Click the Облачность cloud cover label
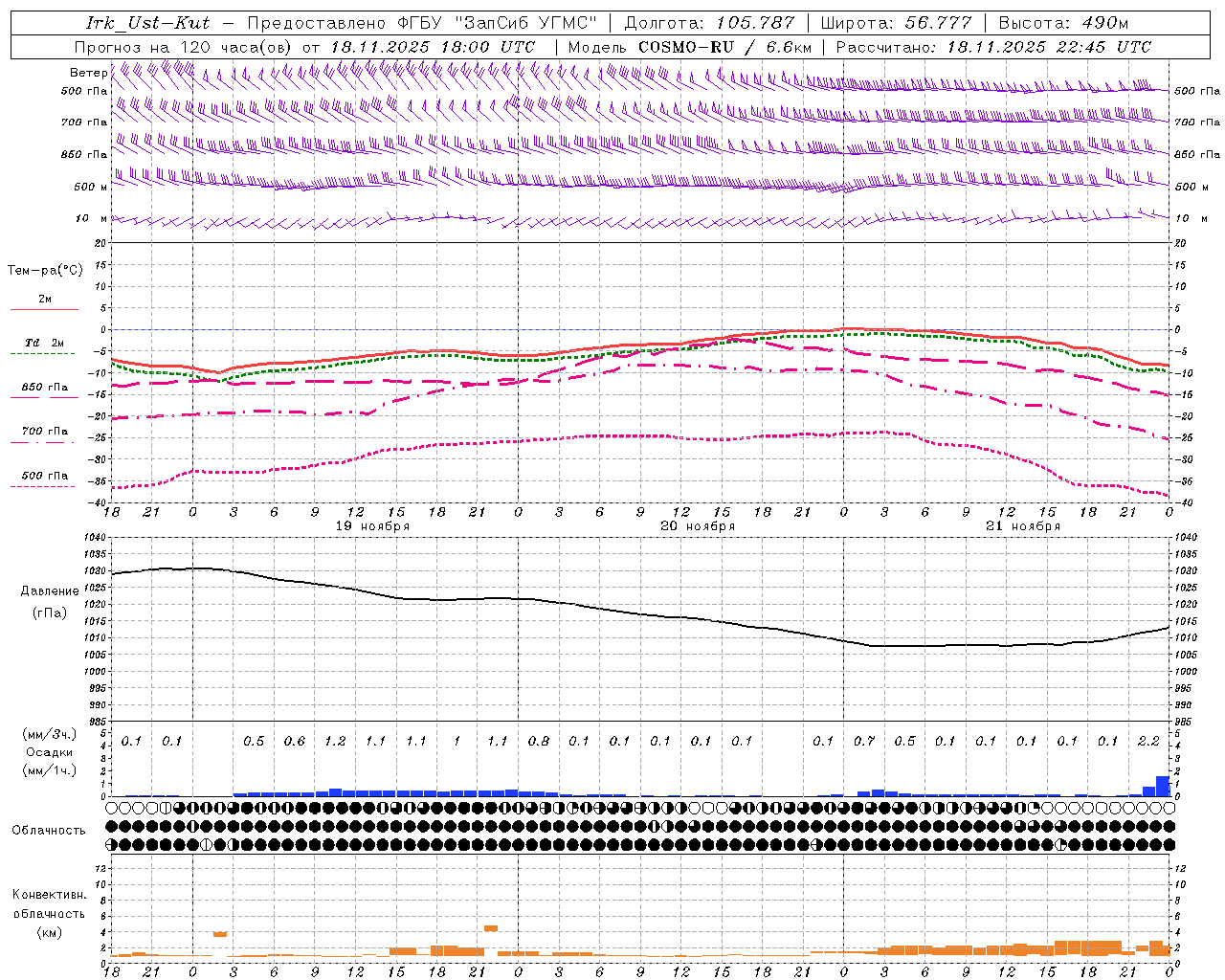This screenshot has height=980, width=1225. 49,831
